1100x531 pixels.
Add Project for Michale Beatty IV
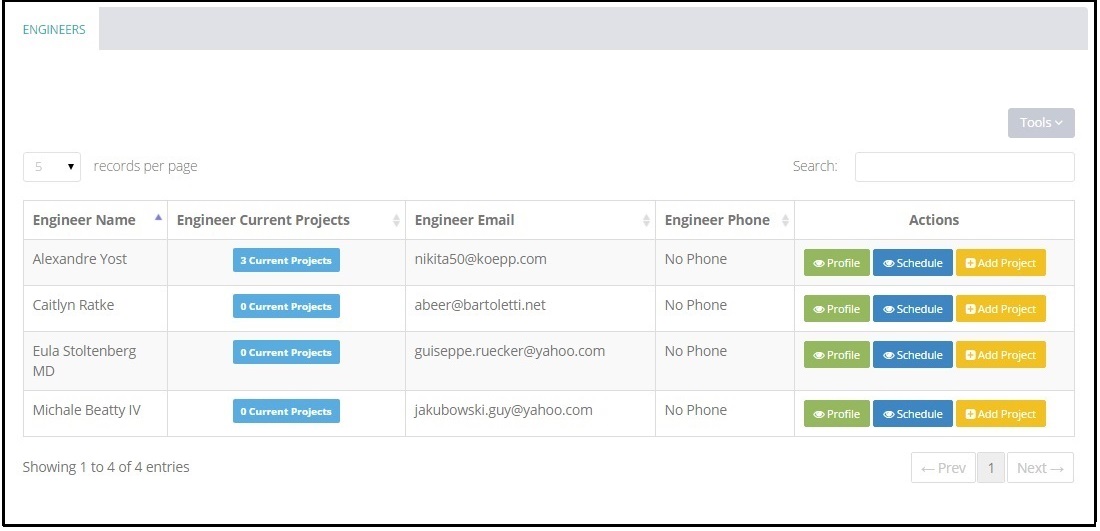1000,414
